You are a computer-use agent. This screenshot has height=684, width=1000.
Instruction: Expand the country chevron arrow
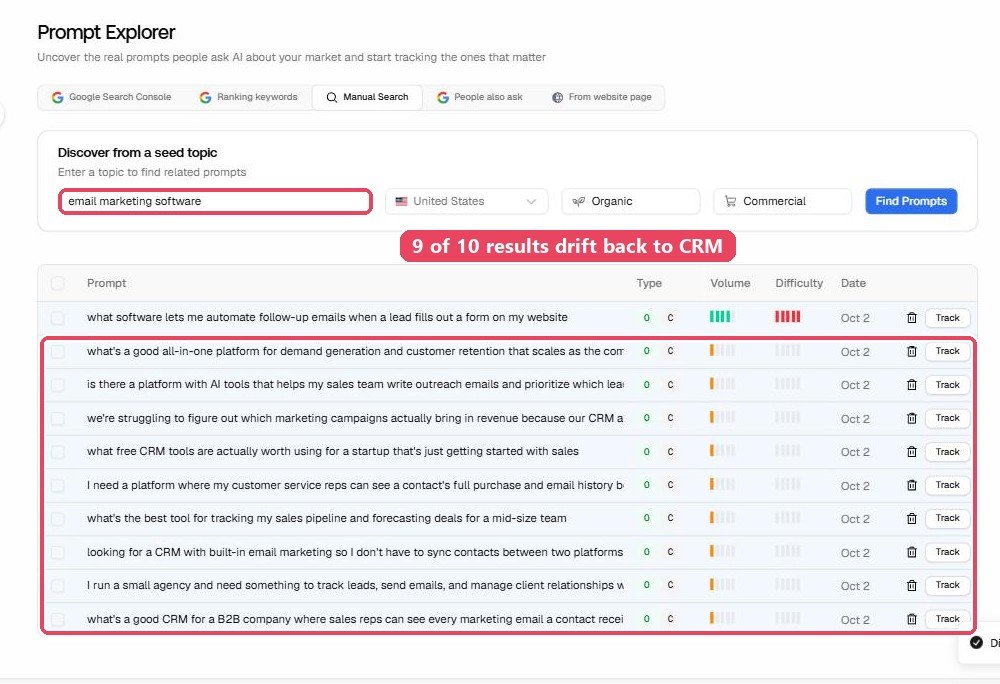531,201
